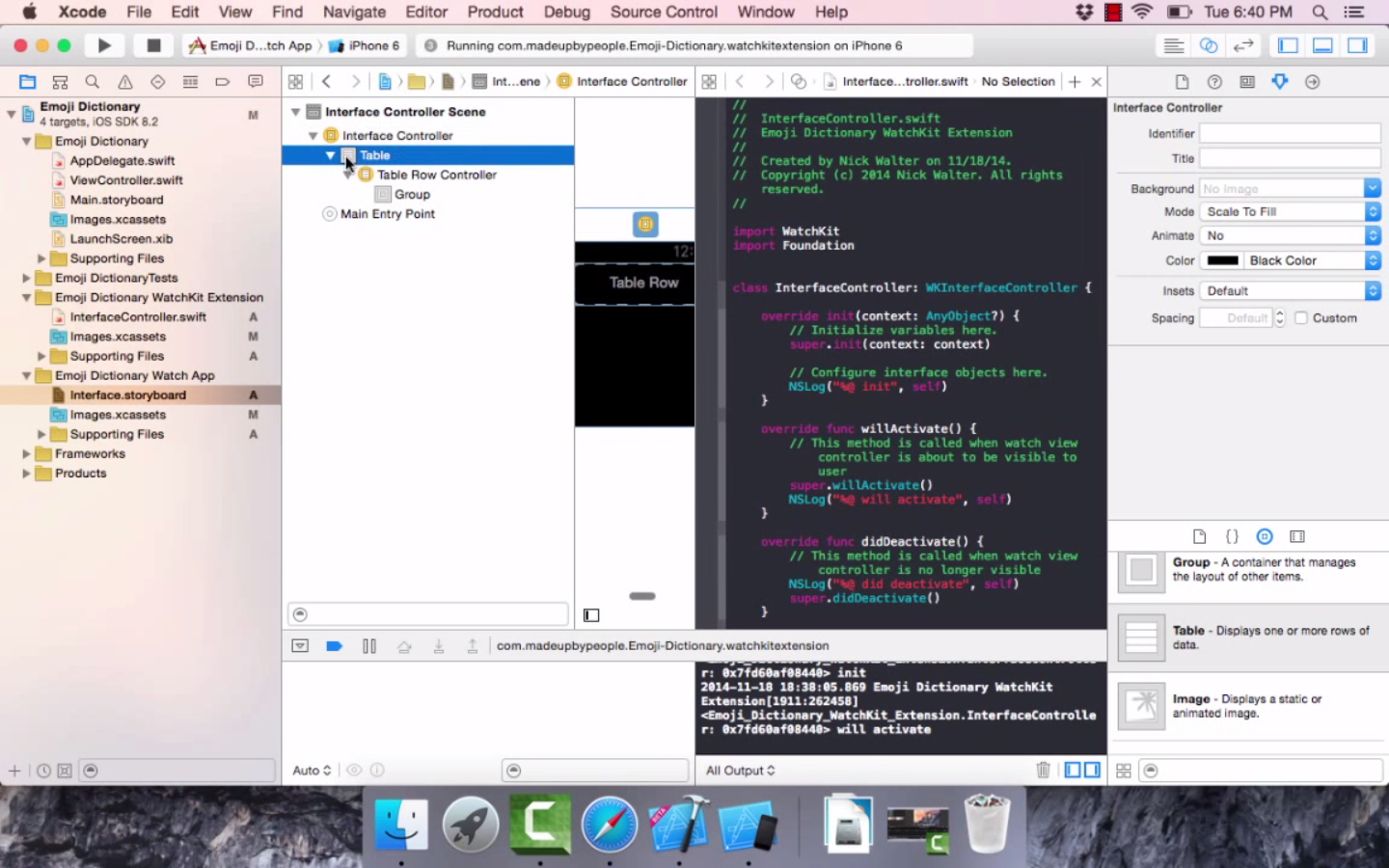Open the Navigate menu

[354, 13]
